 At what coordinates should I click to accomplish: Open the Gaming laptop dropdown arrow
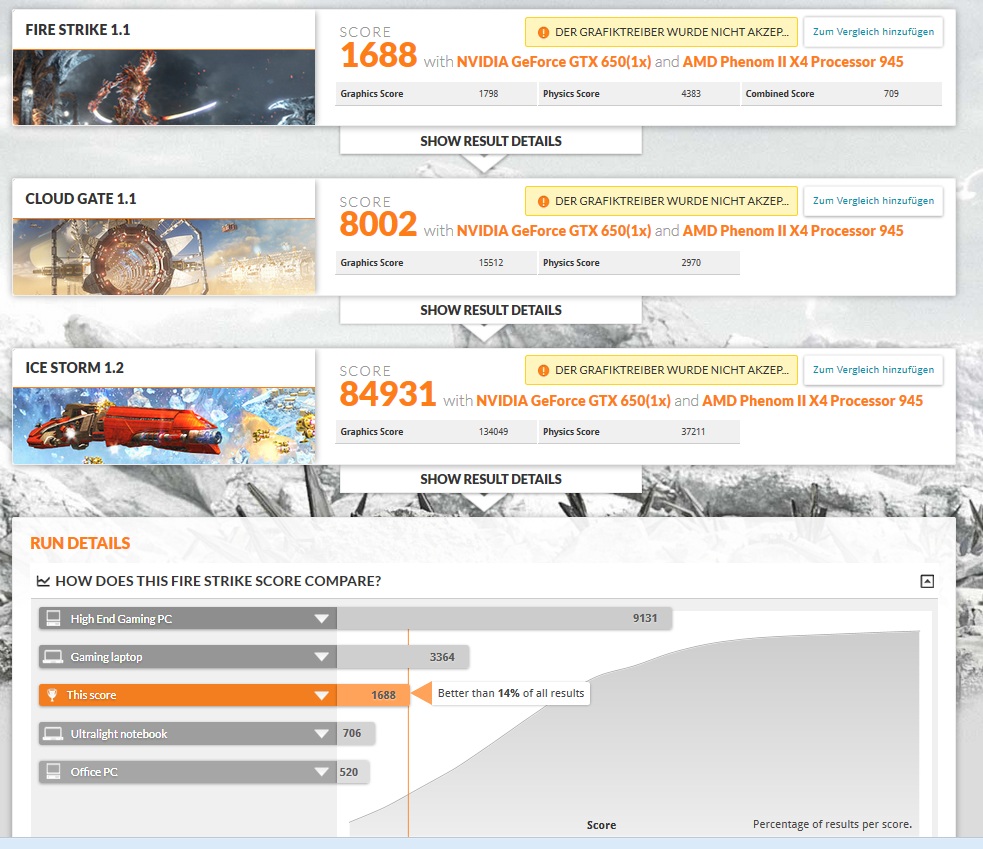click(321, 657)
